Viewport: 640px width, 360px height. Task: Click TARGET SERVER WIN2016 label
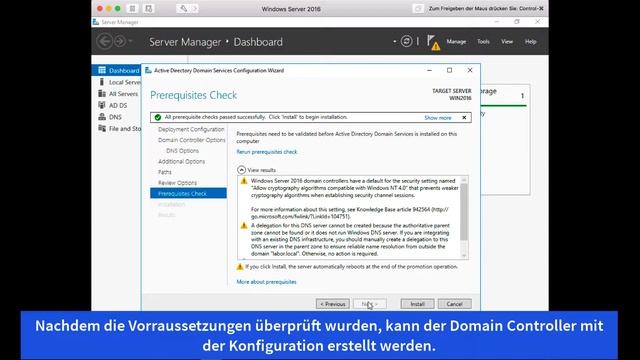click(451, 94)
